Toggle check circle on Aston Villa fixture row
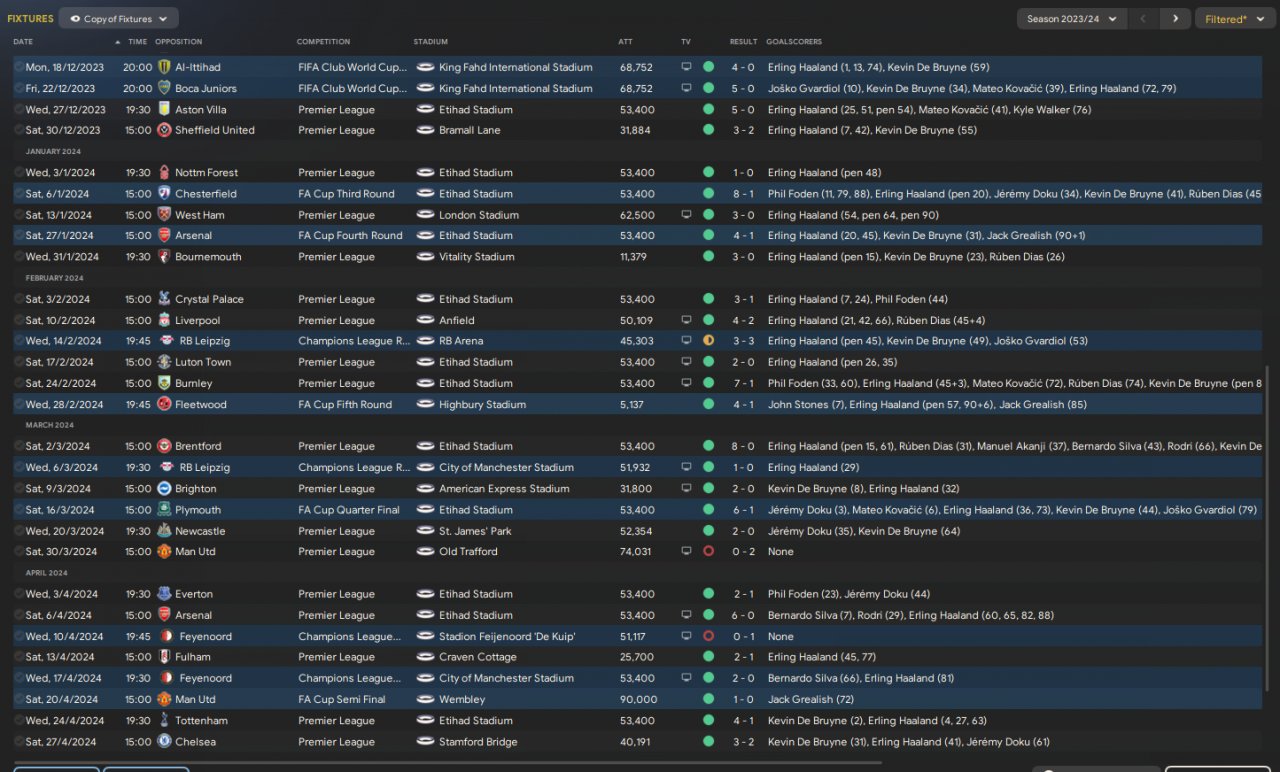The width and height of the screenshot is (1280, 772). [19, 109]
